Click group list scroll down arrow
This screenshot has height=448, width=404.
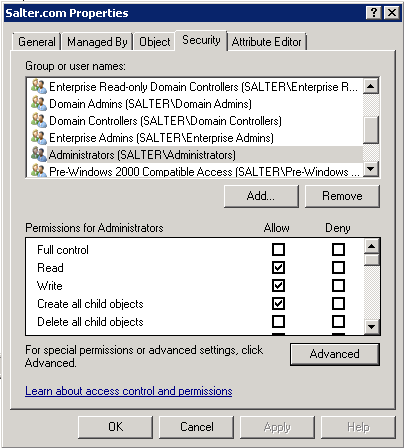point(371,169)
